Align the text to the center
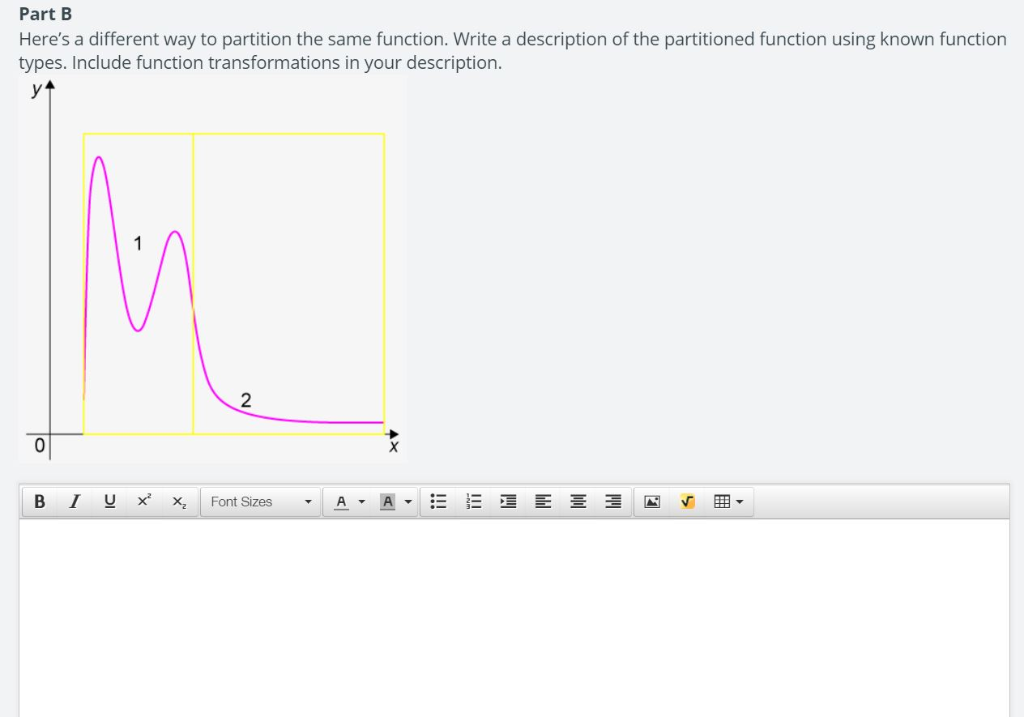The height and width of the screenshot is (717, 1024). click(578, 501)
